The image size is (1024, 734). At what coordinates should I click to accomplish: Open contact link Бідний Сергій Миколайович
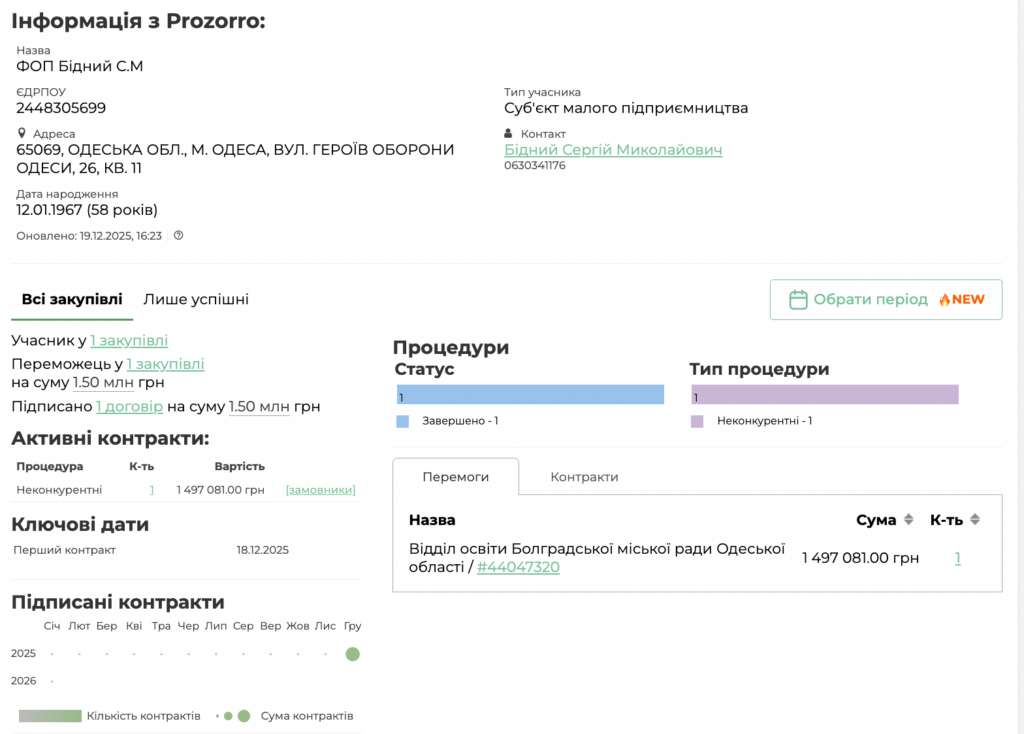click(613, 150)
